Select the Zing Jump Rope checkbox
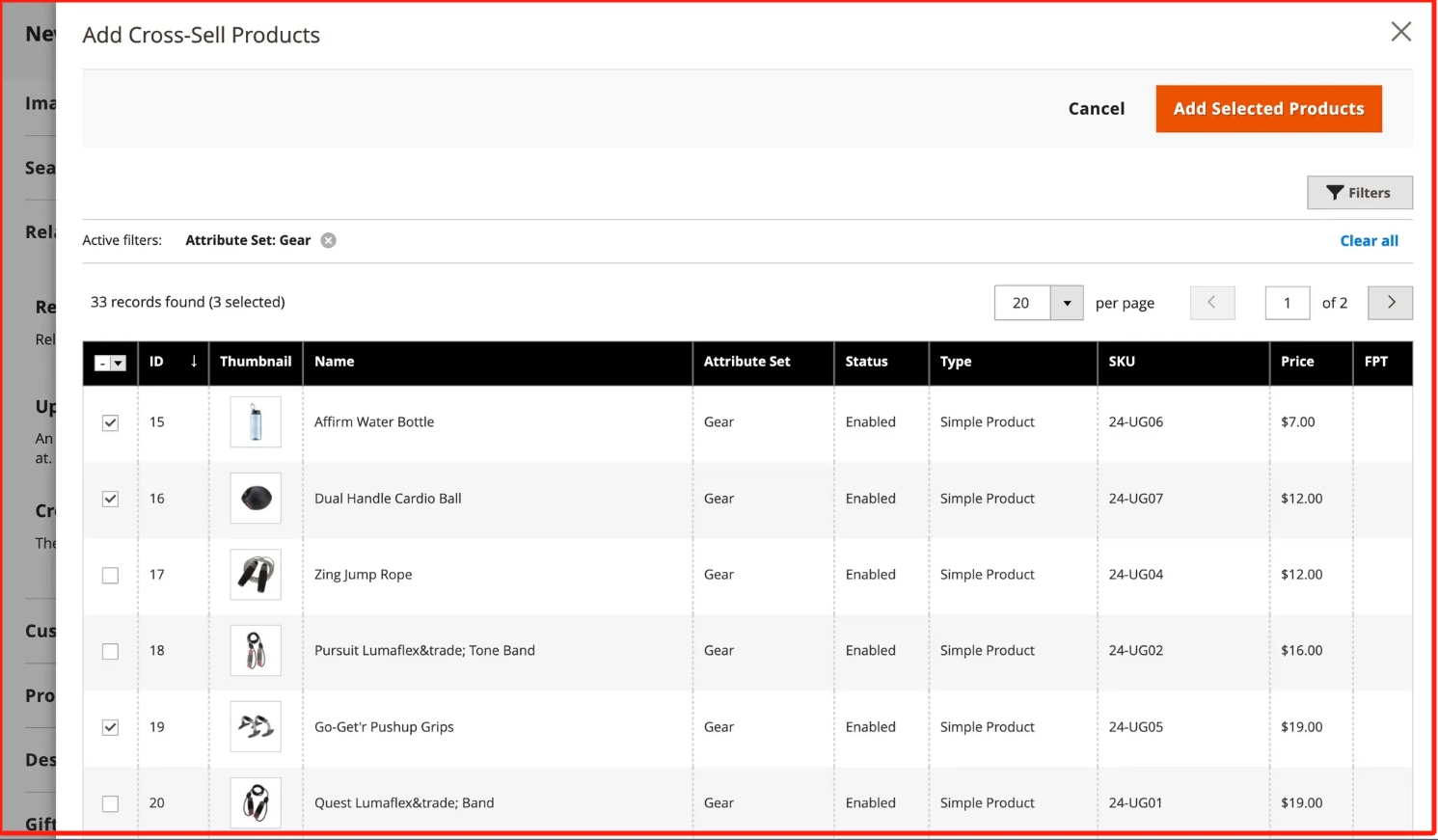Screen dimensions: 1438x840 [x=111, y=576]
